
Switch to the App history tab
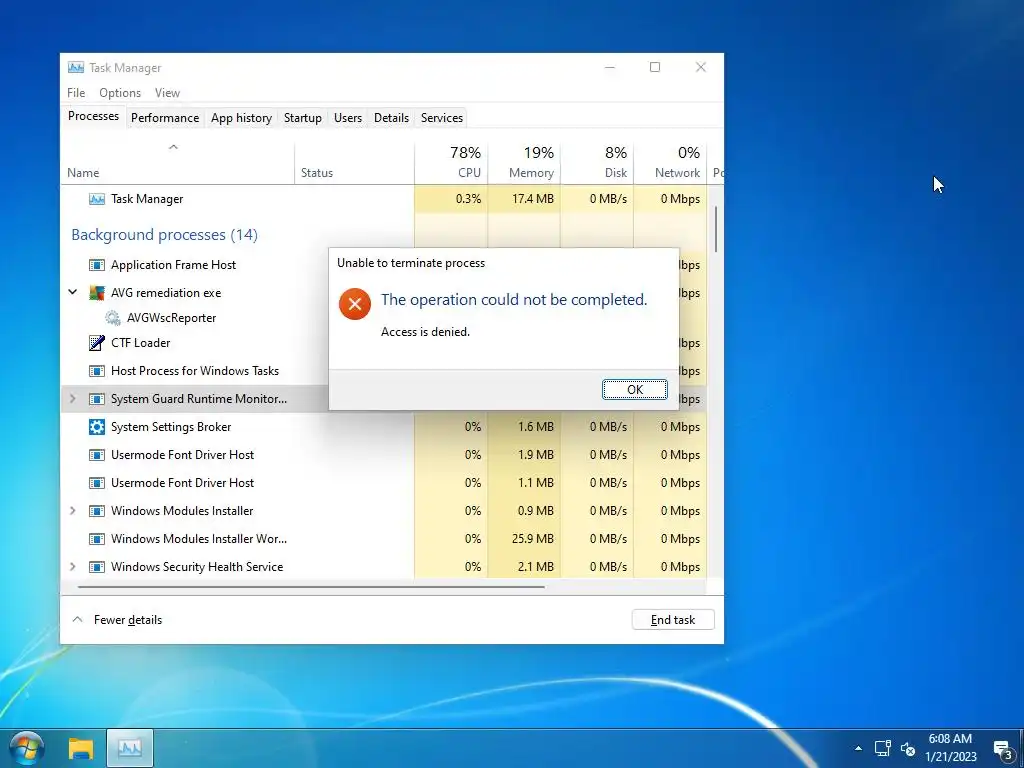tap(241, 118)
